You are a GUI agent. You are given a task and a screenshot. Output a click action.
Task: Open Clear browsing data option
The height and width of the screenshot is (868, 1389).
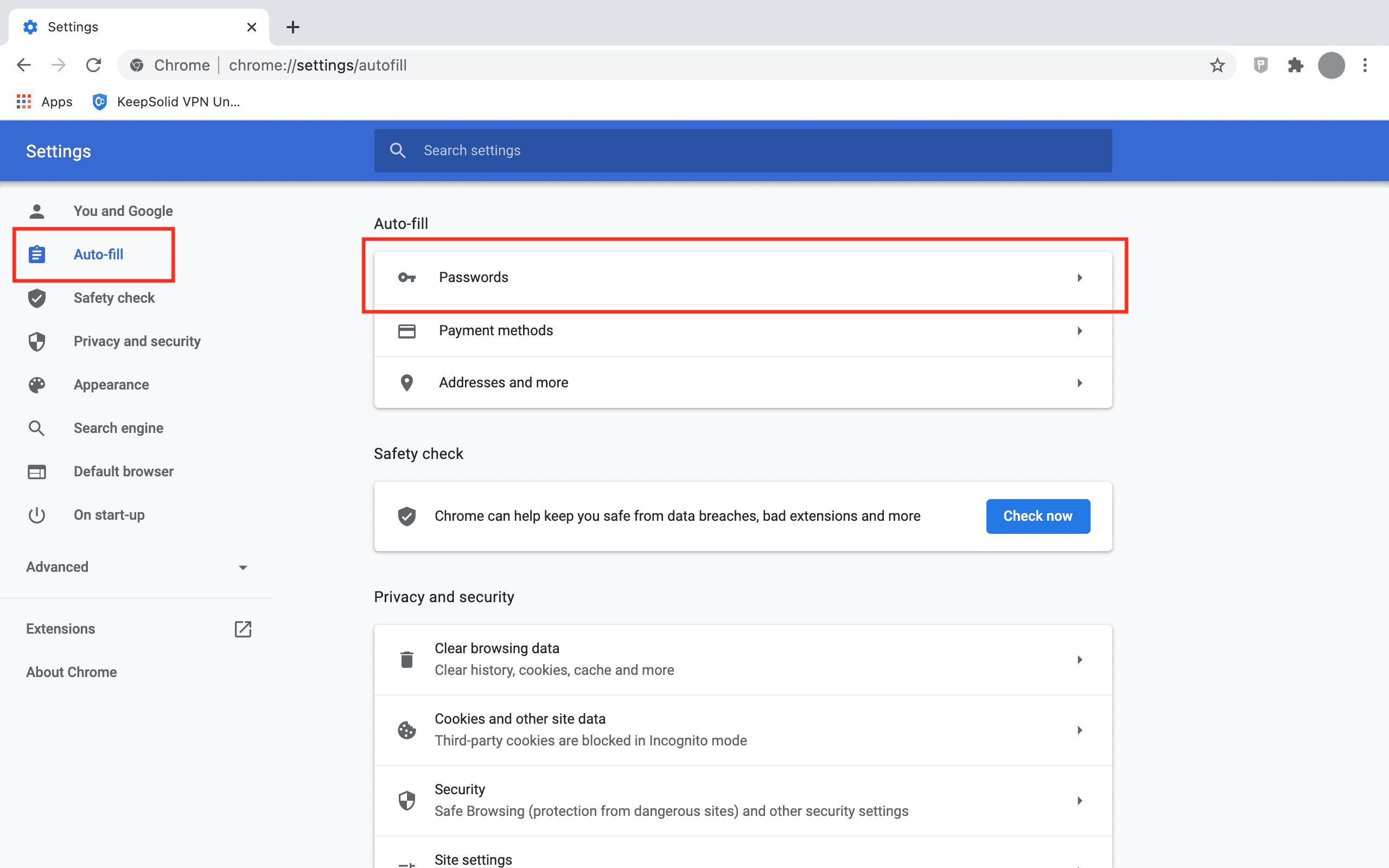[x=743, y=659]
